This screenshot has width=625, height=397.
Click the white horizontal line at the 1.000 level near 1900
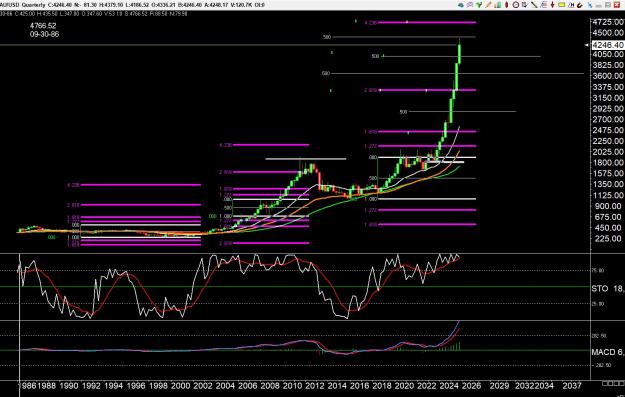click(427, 157)
